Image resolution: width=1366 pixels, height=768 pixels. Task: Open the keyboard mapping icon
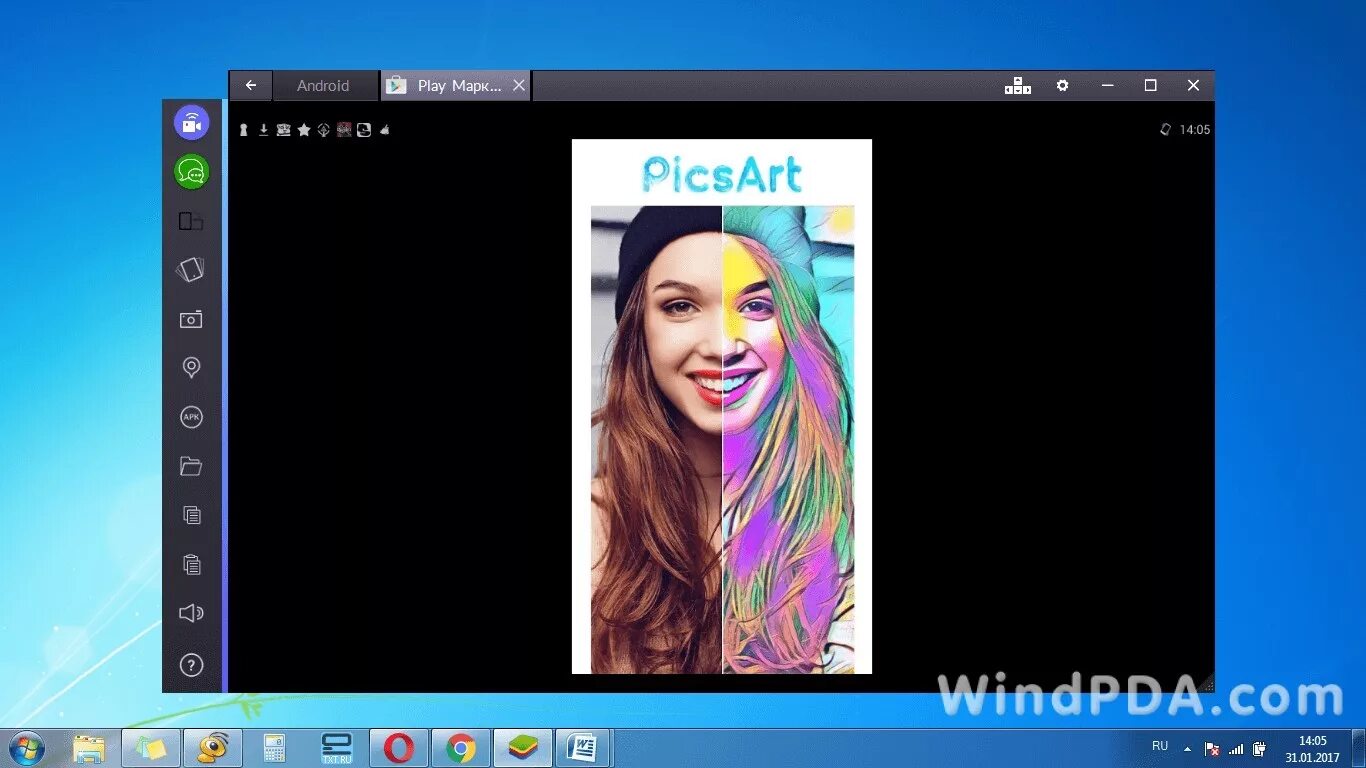1018,86
